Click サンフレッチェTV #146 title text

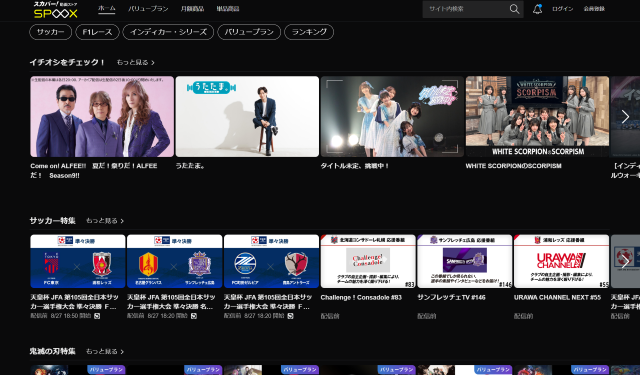(451, 297)
